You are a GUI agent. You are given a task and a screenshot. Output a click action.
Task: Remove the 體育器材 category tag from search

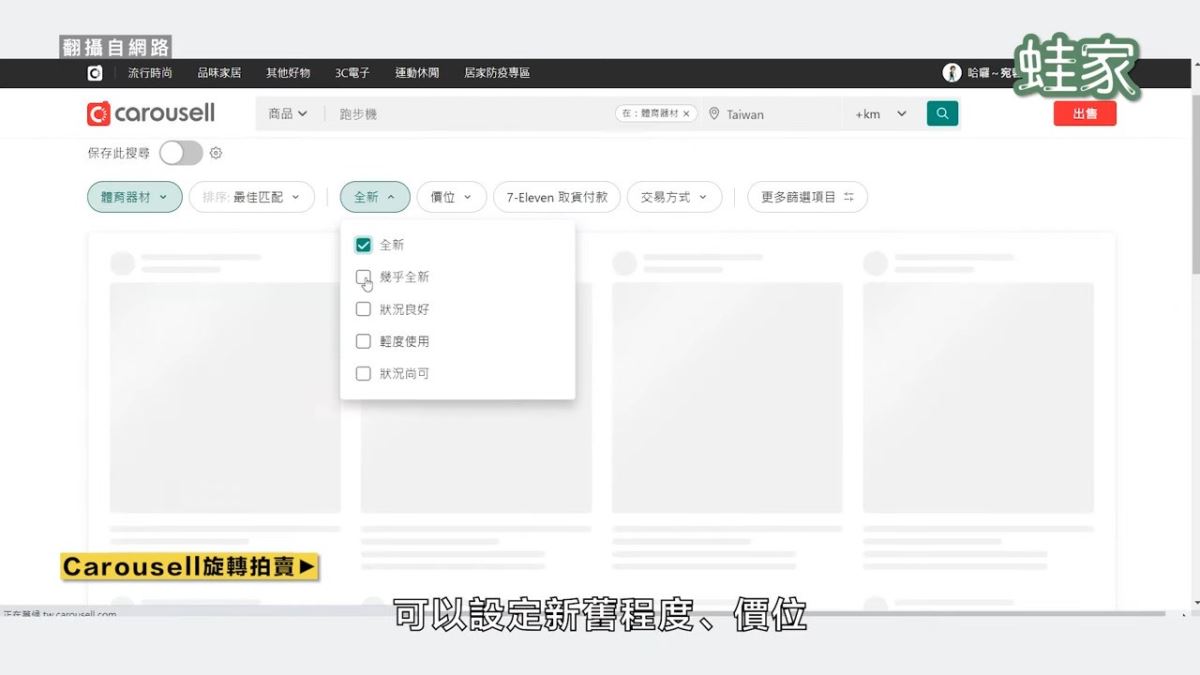point(686,114)
